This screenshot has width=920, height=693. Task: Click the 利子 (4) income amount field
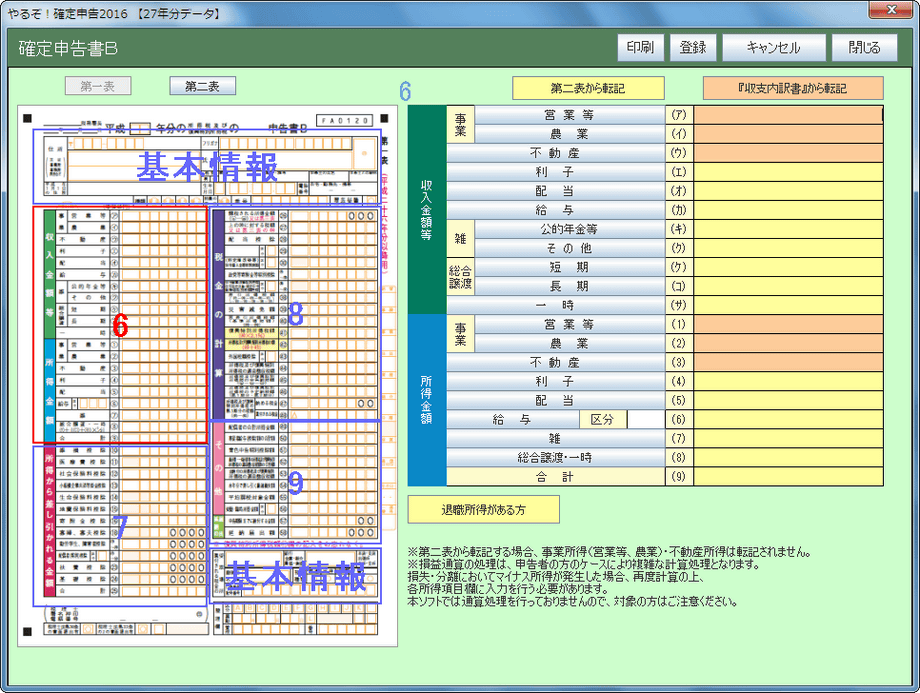pyautogui.click(x=788, y=381)
